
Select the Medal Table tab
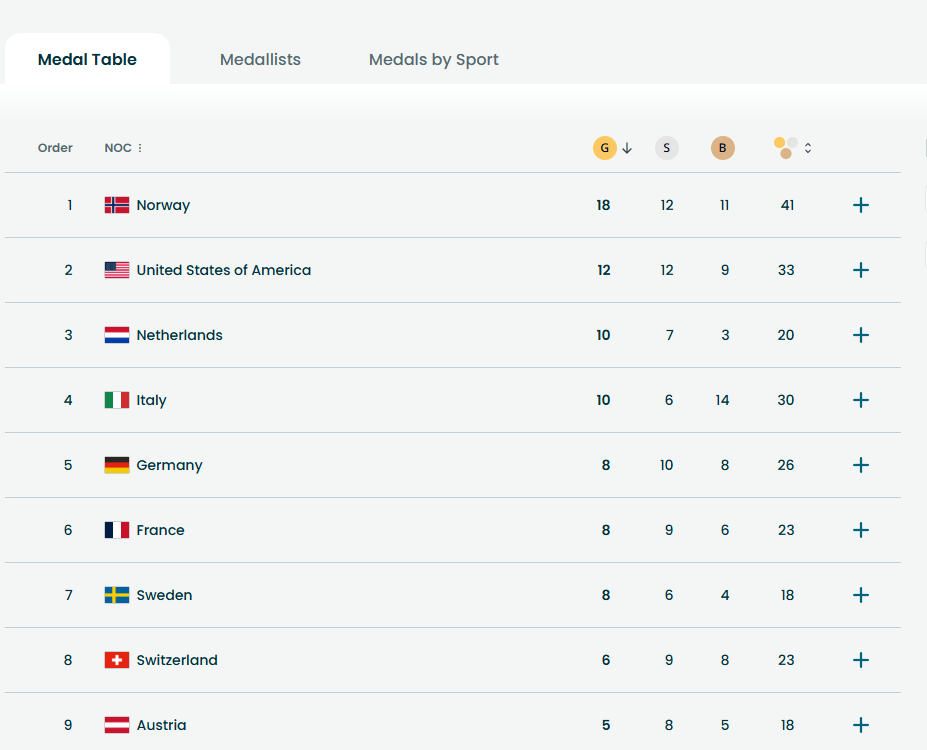point(87,60)
